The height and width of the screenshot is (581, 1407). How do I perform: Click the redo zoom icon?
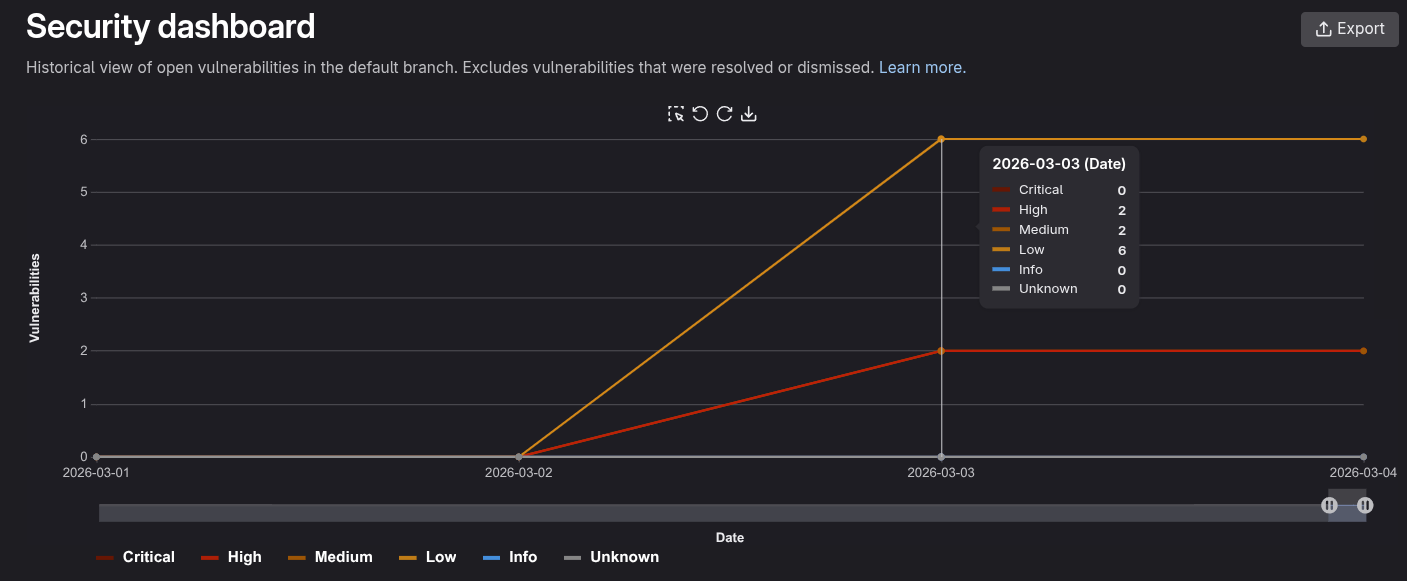click(724, 113)
